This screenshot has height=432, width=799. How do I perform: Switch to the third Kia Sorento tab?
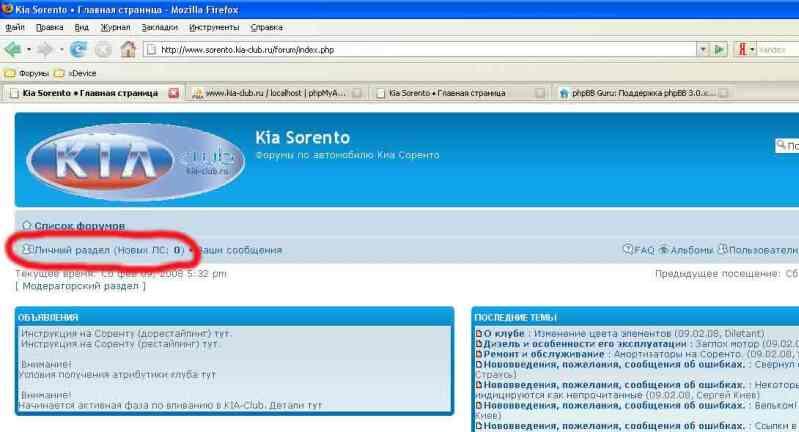(x=460, y=93)
